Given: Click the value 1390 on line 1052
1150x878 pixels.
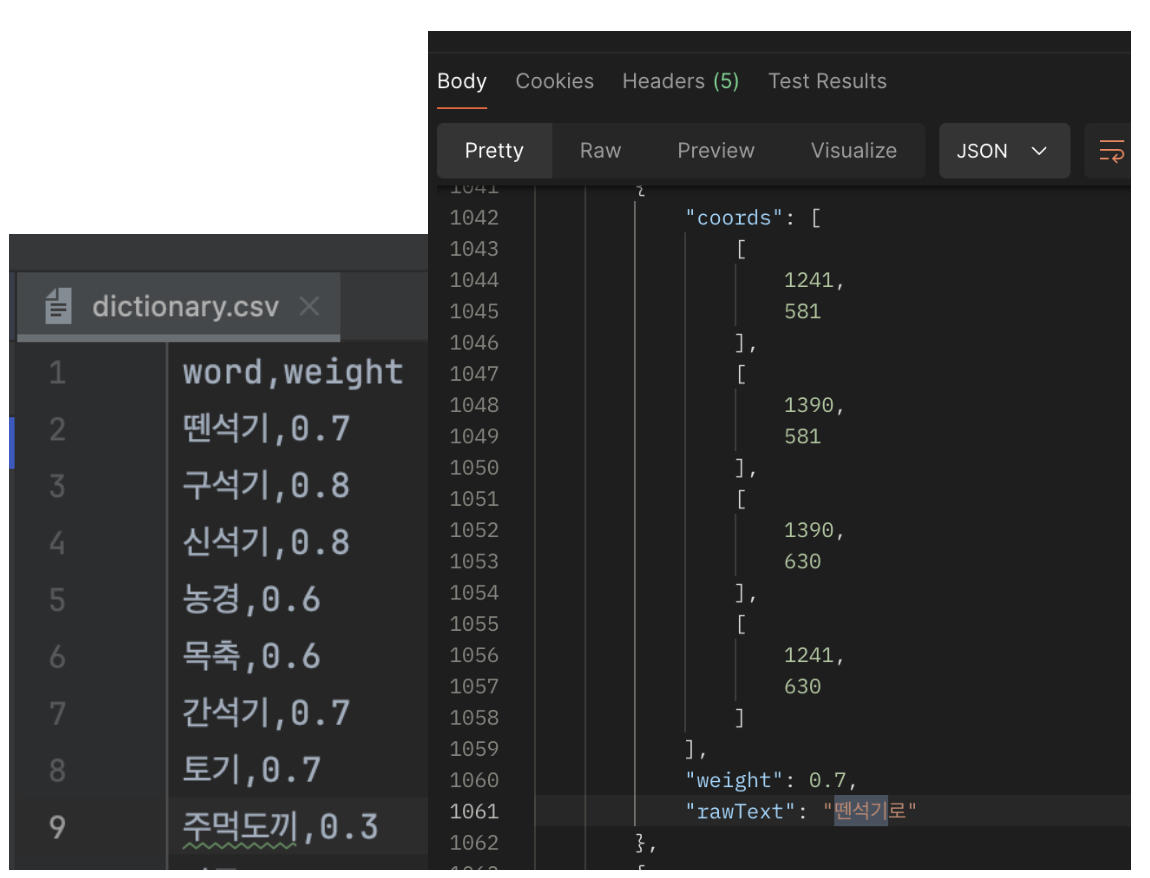Looking at the screenshot, I should [x=808, y=530].
